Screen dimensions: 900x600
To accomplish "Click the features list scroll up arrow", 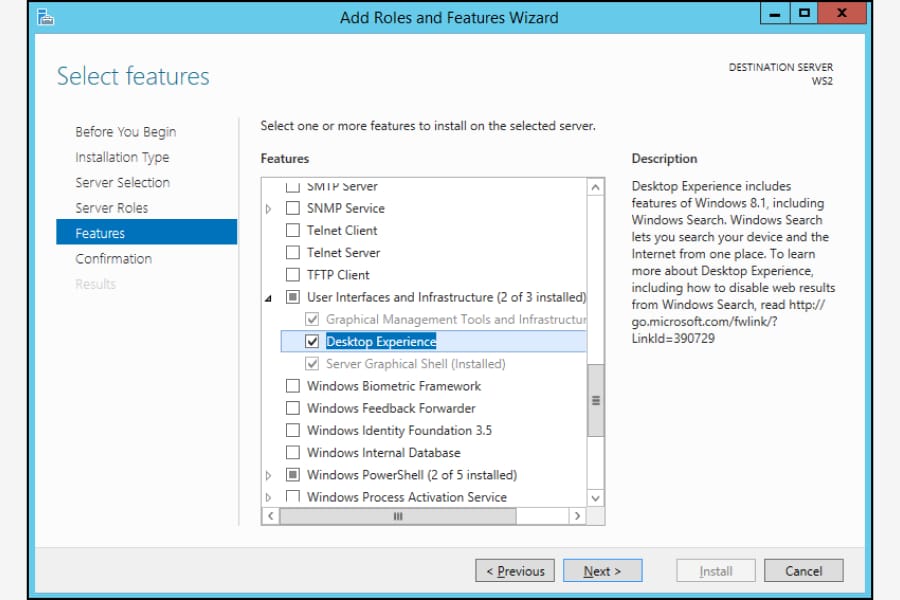I will tap(596, 187).
